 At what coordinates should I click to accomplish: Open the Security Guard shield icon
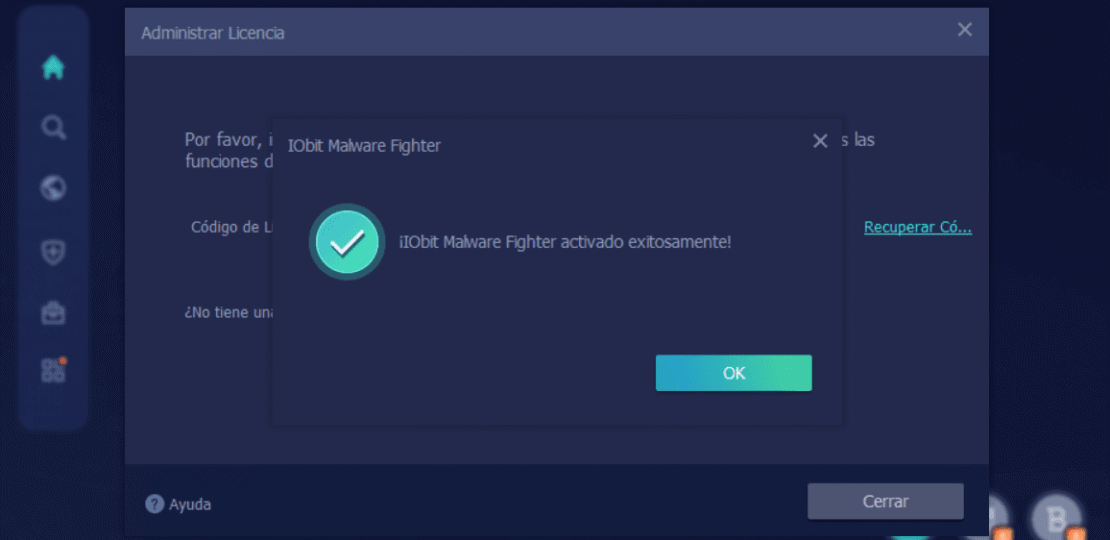point(53,251)
